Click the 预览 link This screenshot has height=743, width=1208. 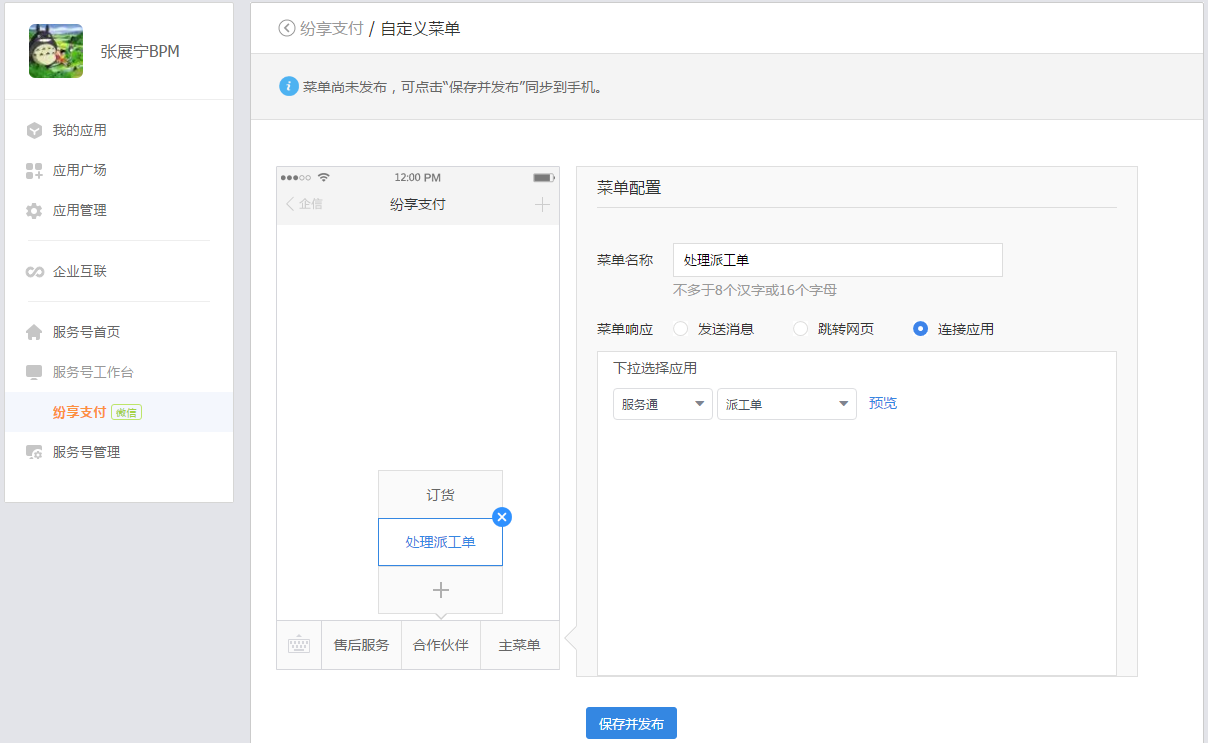point(883,403)
